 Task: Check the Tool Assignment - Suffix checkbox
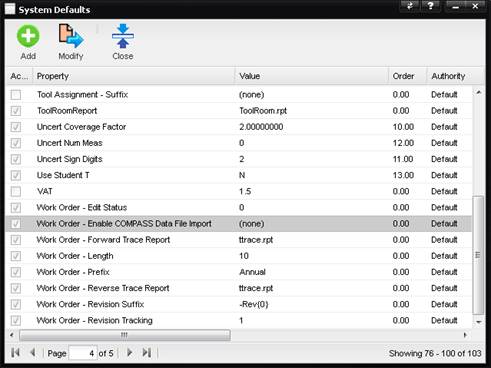[16, 95]
